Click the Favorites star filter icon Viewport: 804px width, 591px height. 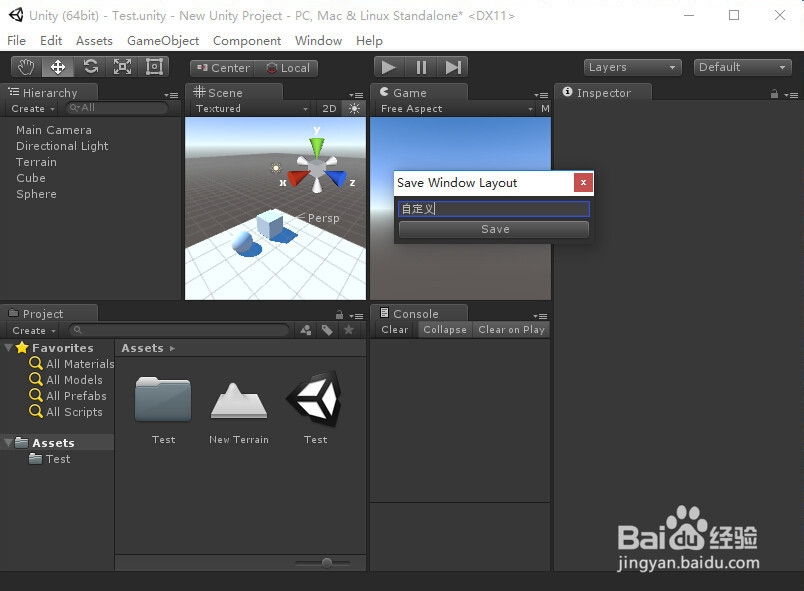pos(349,330)
